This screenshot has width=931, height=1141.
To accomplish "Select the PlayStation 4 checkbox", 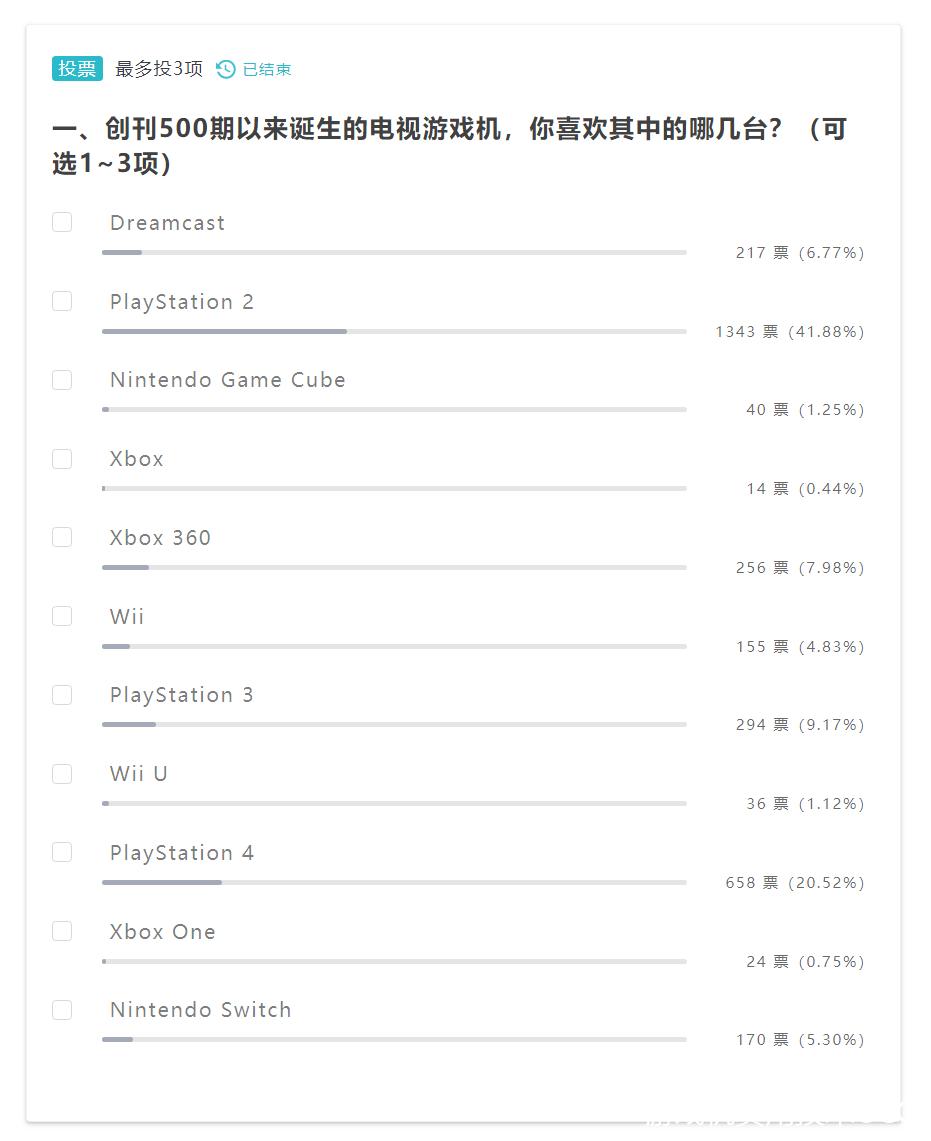I will pos(61,852).
